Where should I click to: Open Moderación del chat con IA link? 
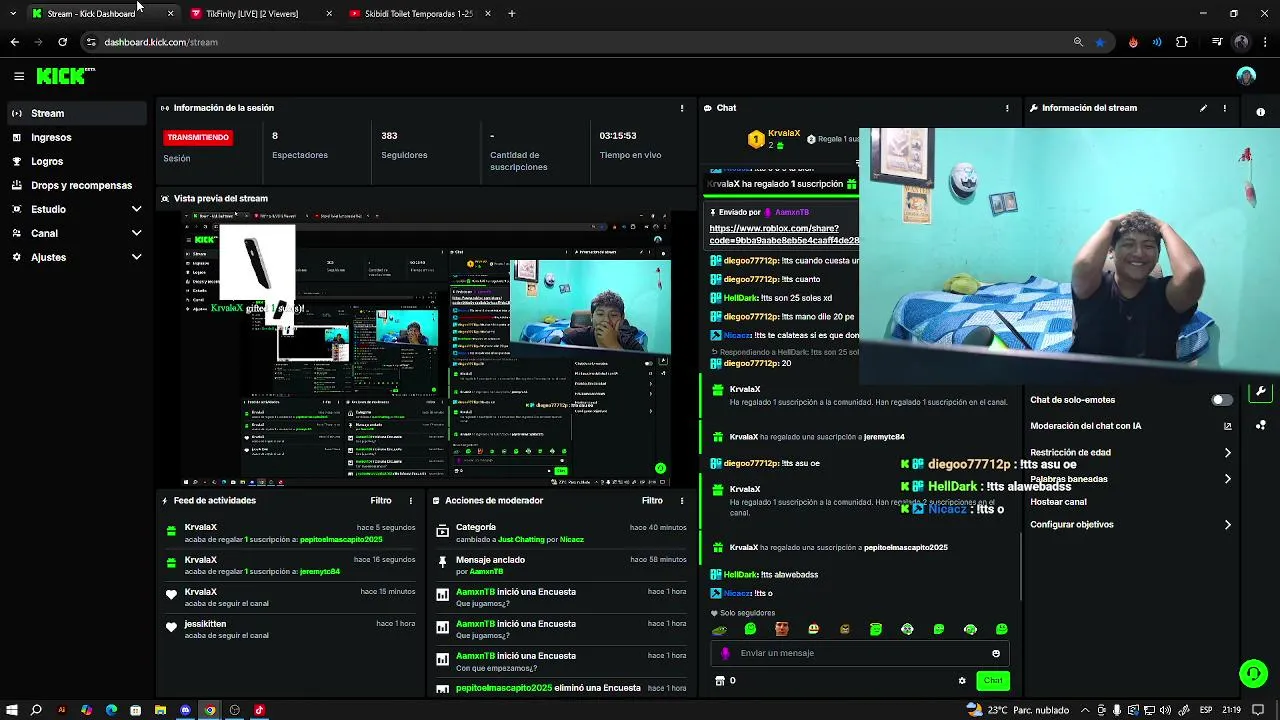click(1131, 426)
